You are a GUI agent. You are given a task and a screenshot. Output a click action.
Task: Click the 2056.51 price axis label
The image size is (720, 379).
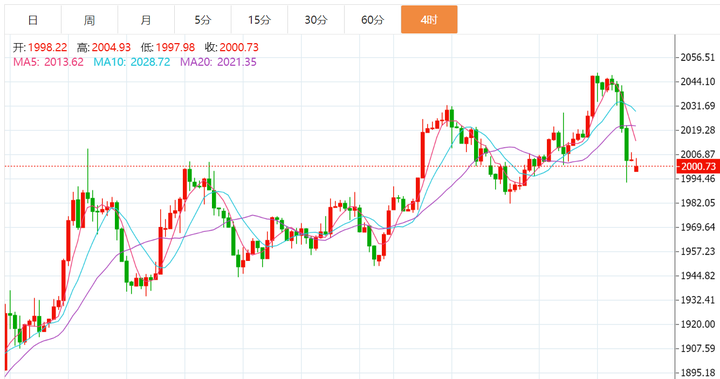(x=698, y=57)
